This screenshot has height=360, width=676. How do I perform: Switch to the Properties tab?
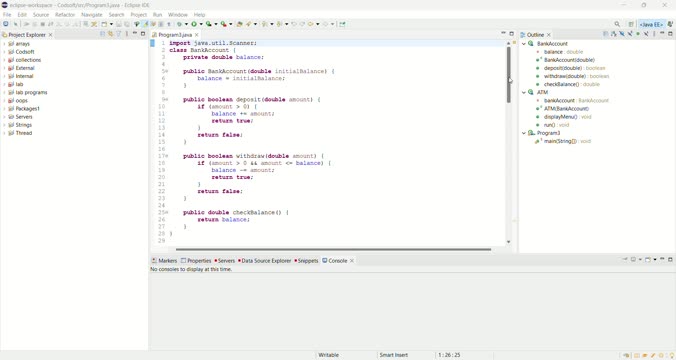pos(196,260)
